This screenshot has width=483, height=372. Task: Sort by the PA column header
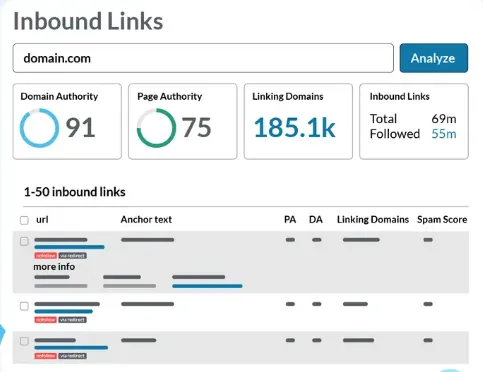pyautogui.click(x=290, y=220)
